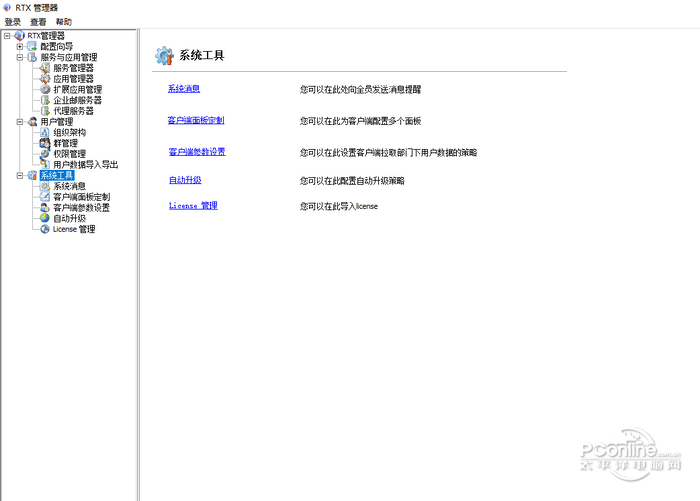The width and height of the screenshot is (700, 501).
Task: Click description text 您可以在此配置自动升级策略
Action: 352,181
